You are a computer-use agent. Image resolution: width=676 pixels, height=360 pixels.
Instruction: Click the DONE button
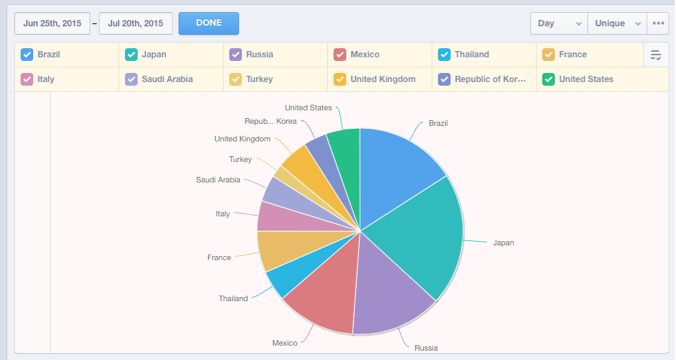[209, 23]
